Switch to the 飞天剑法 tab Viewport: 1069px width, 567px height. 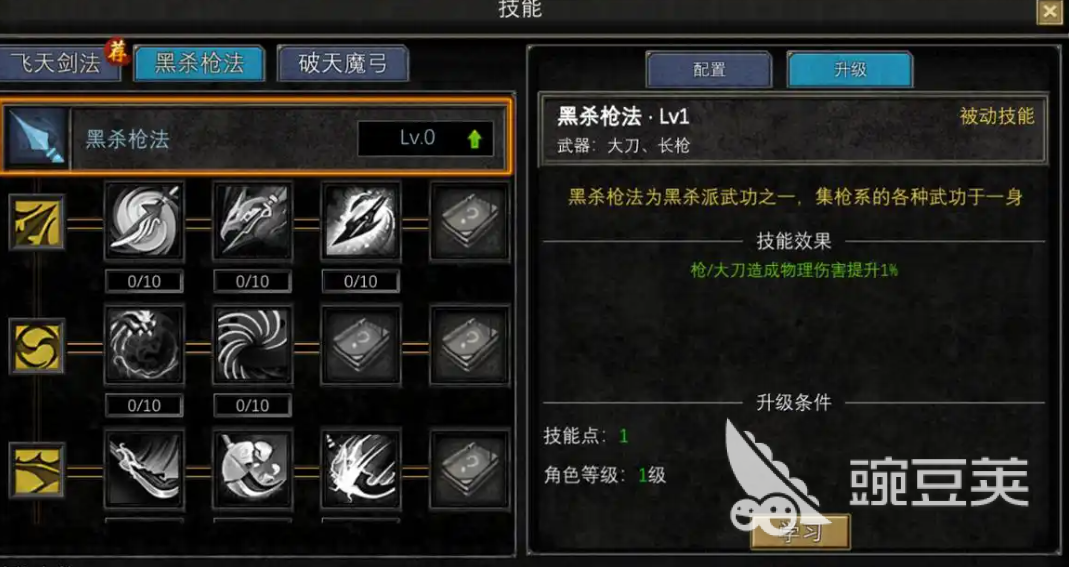click(x=60, y=63)
